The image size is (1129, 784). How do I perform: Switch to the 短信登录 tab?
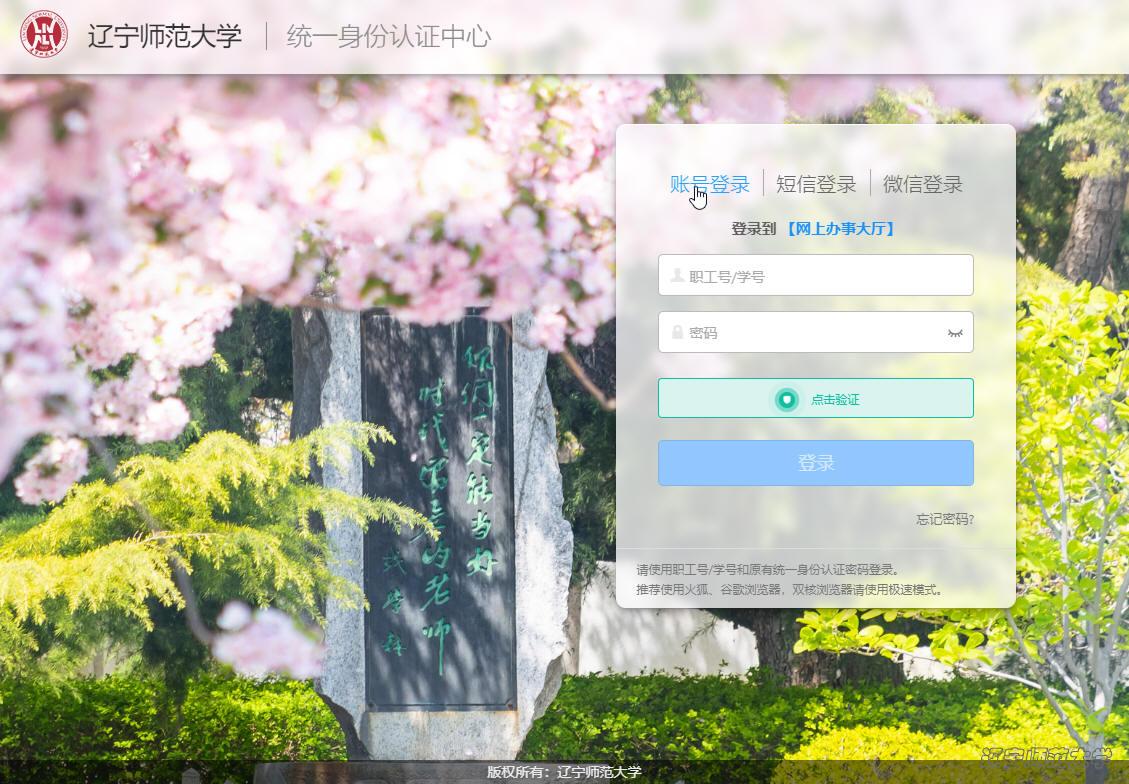(x=816, y=184)
